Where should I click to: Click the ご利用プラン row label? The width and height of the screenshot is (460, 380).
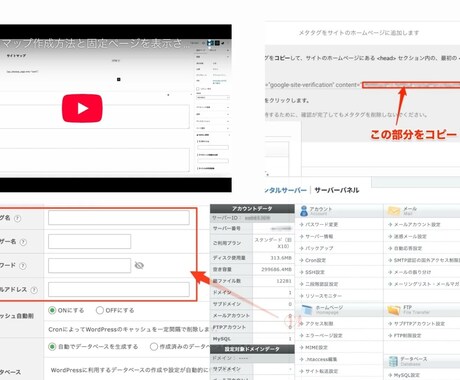coord(227,243)
